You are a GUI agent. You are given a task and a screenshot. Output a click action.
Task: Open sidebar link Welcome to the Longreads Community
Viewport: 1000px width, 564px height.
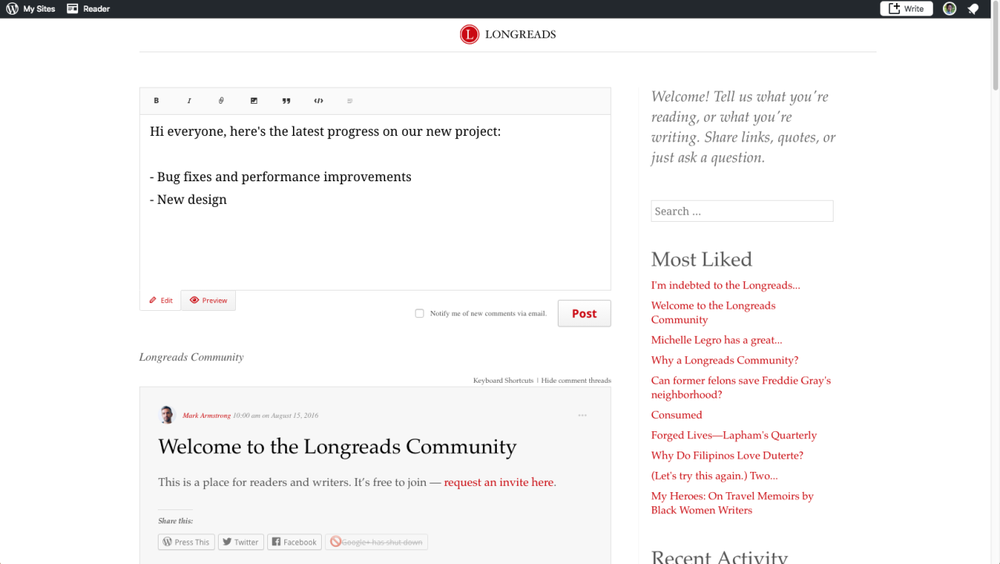(x=713, y=313)
